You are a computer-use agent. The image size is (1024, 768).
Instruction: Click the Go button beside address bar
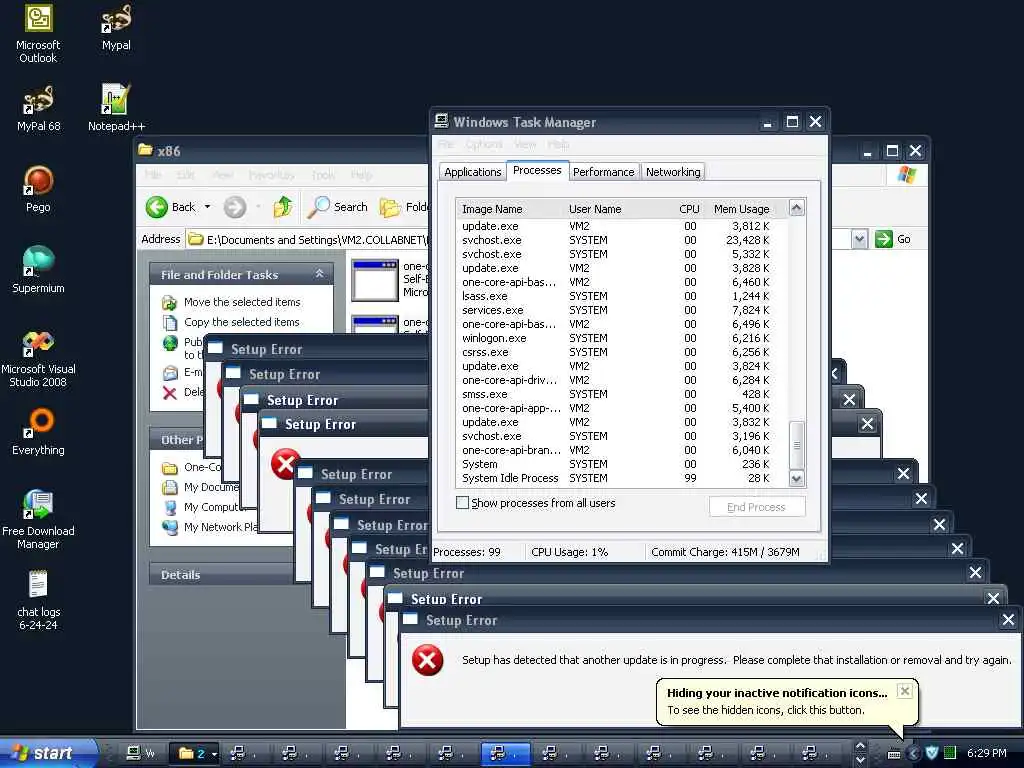point(893,239)
